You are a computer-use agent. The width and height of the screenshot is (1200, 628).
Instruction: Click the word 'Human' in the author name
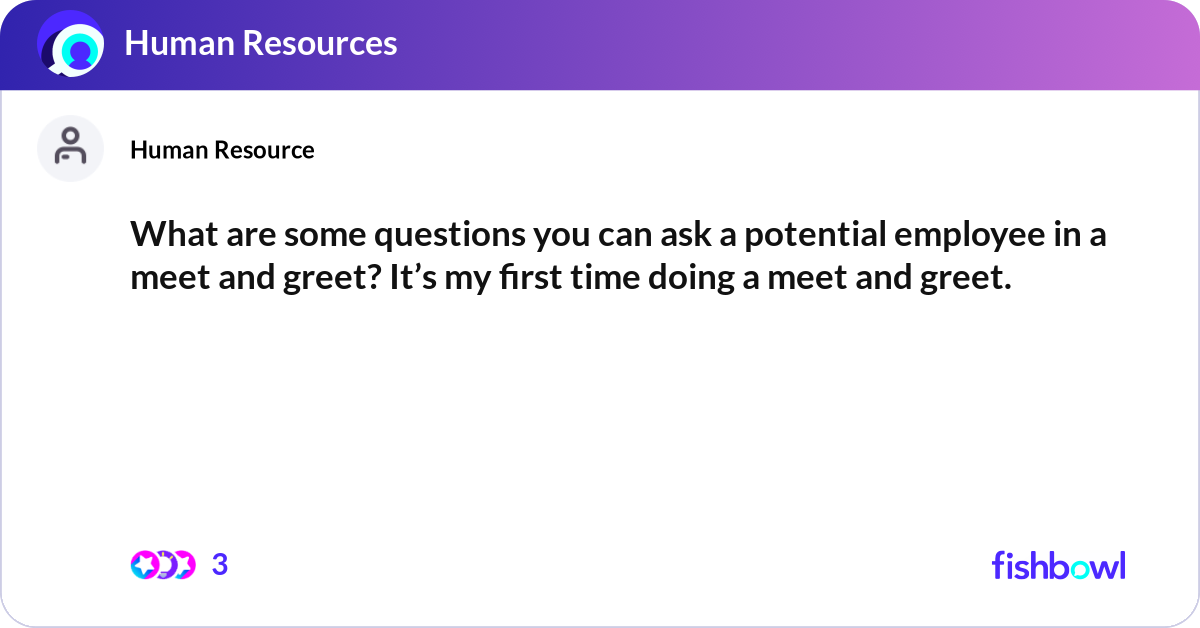(162, 150)
